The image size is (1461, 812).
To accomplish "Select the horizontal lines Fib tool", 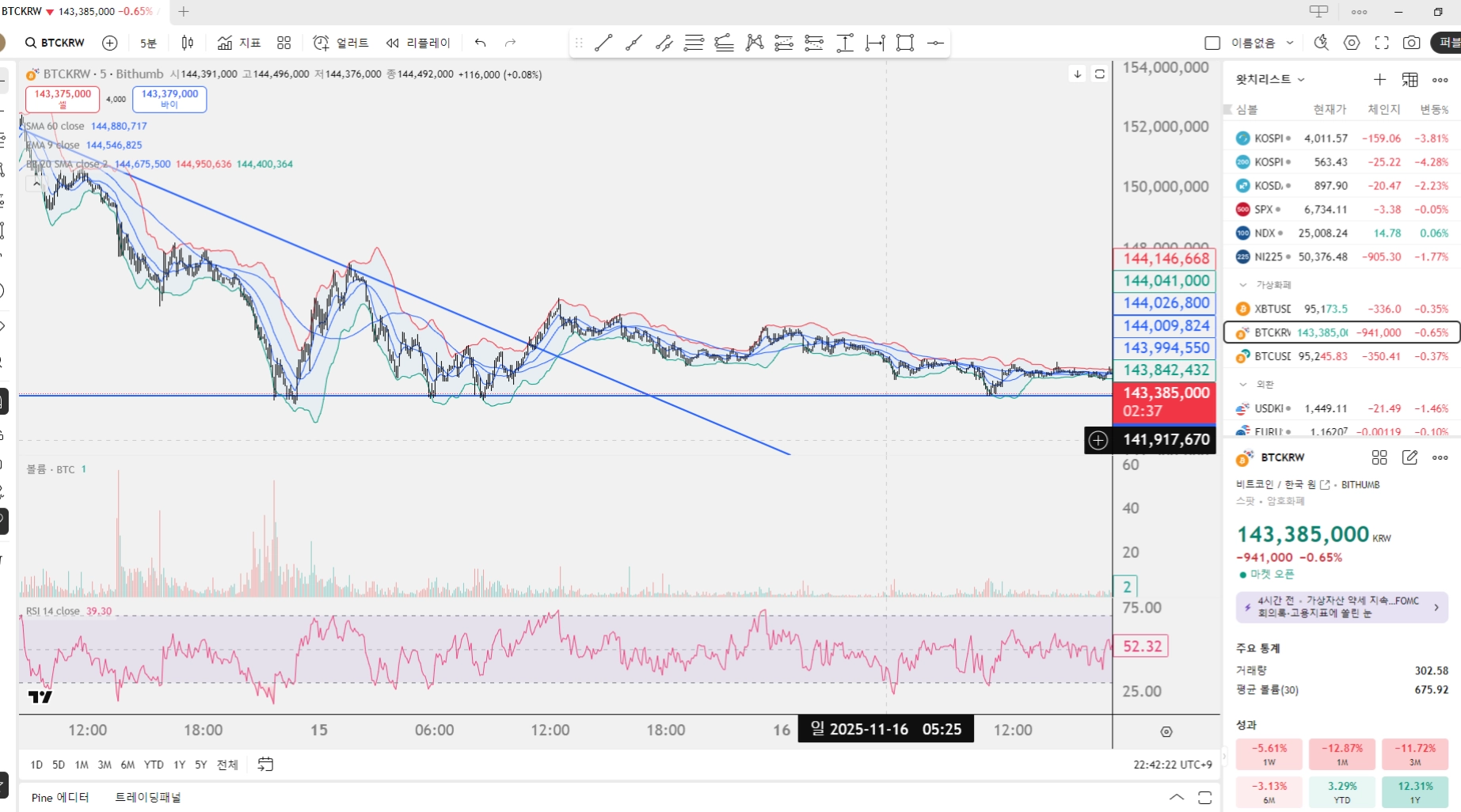I will [x=694, y=43].
